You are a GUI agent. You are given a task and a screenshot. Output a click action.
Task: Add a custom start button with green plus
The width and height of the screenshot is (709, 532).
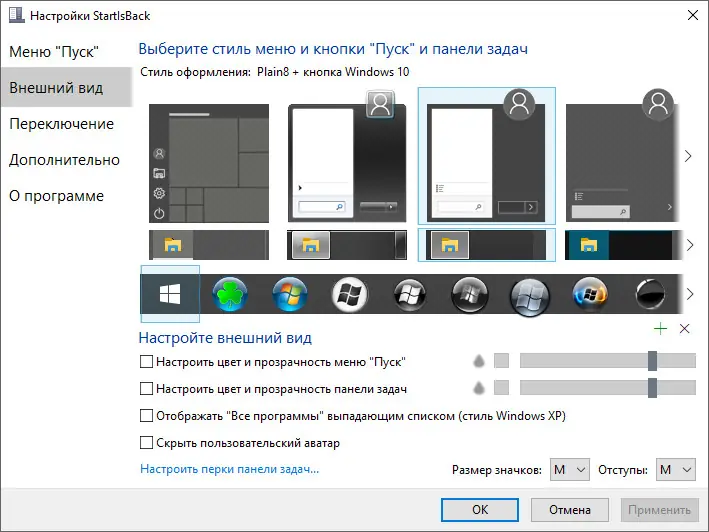pos(661,329)
